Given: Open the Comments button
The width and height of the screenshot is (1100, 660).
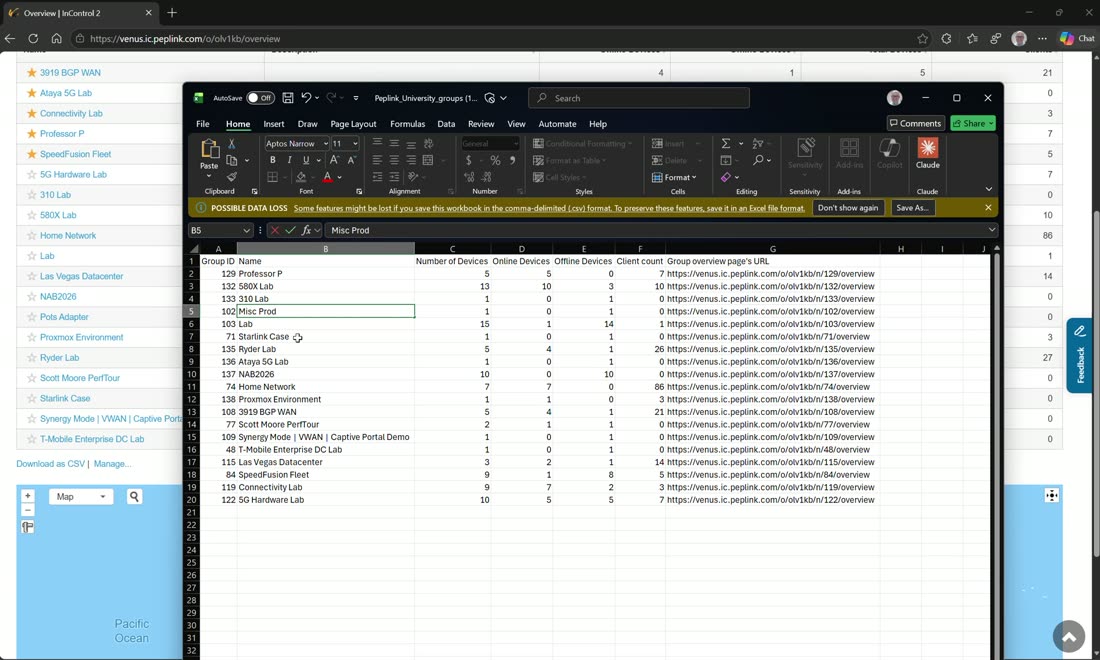Looking at the screenshot, I should click(915, 123).
